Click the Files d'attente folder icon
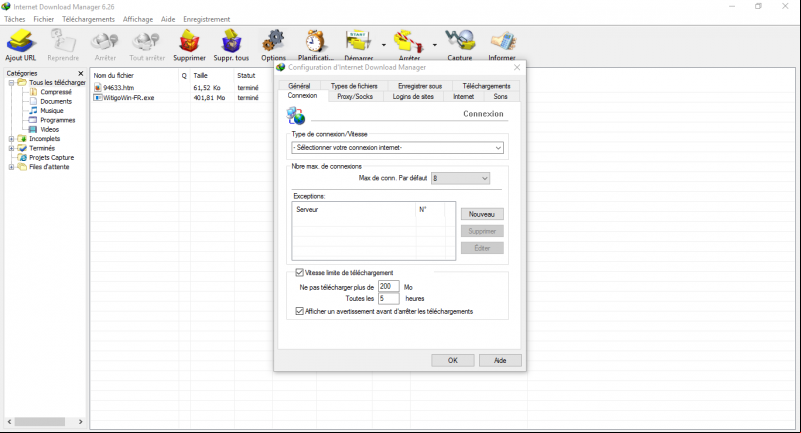This screenshot has height=433, width=801. coord(22,166)
